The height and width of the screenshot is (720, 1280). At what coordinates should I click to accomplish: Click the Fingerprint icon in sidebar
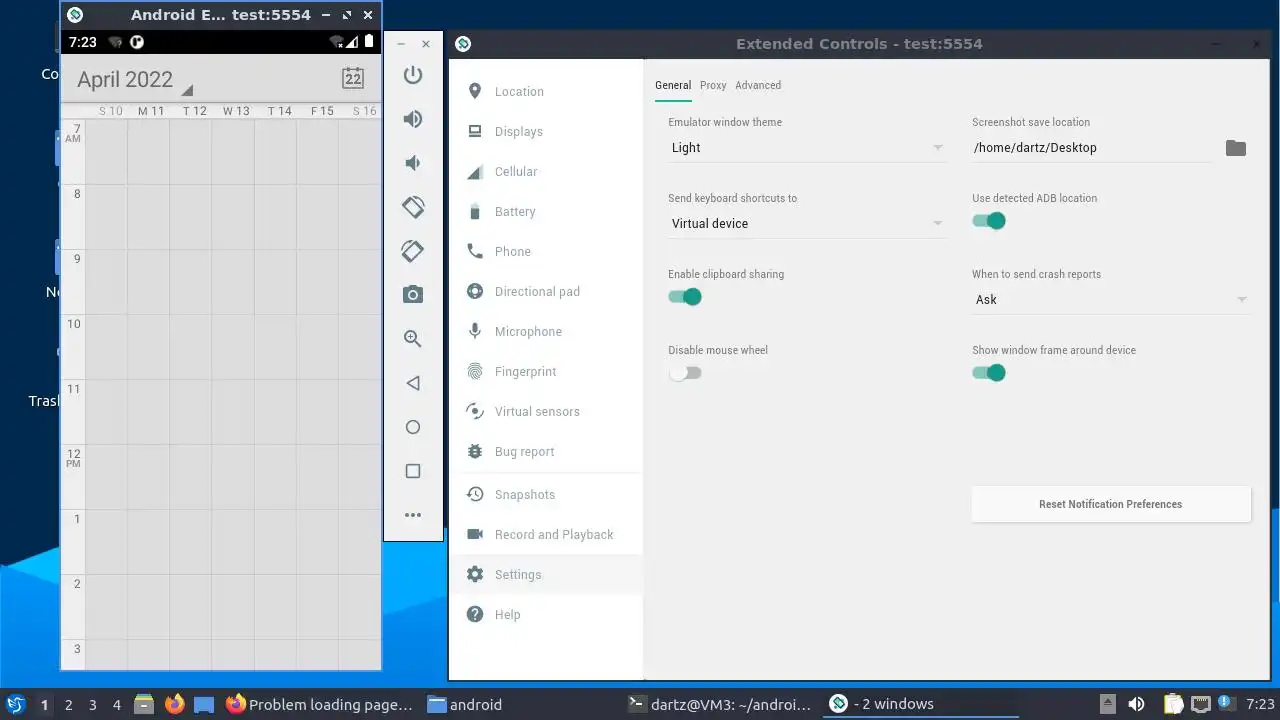(475, 371)
